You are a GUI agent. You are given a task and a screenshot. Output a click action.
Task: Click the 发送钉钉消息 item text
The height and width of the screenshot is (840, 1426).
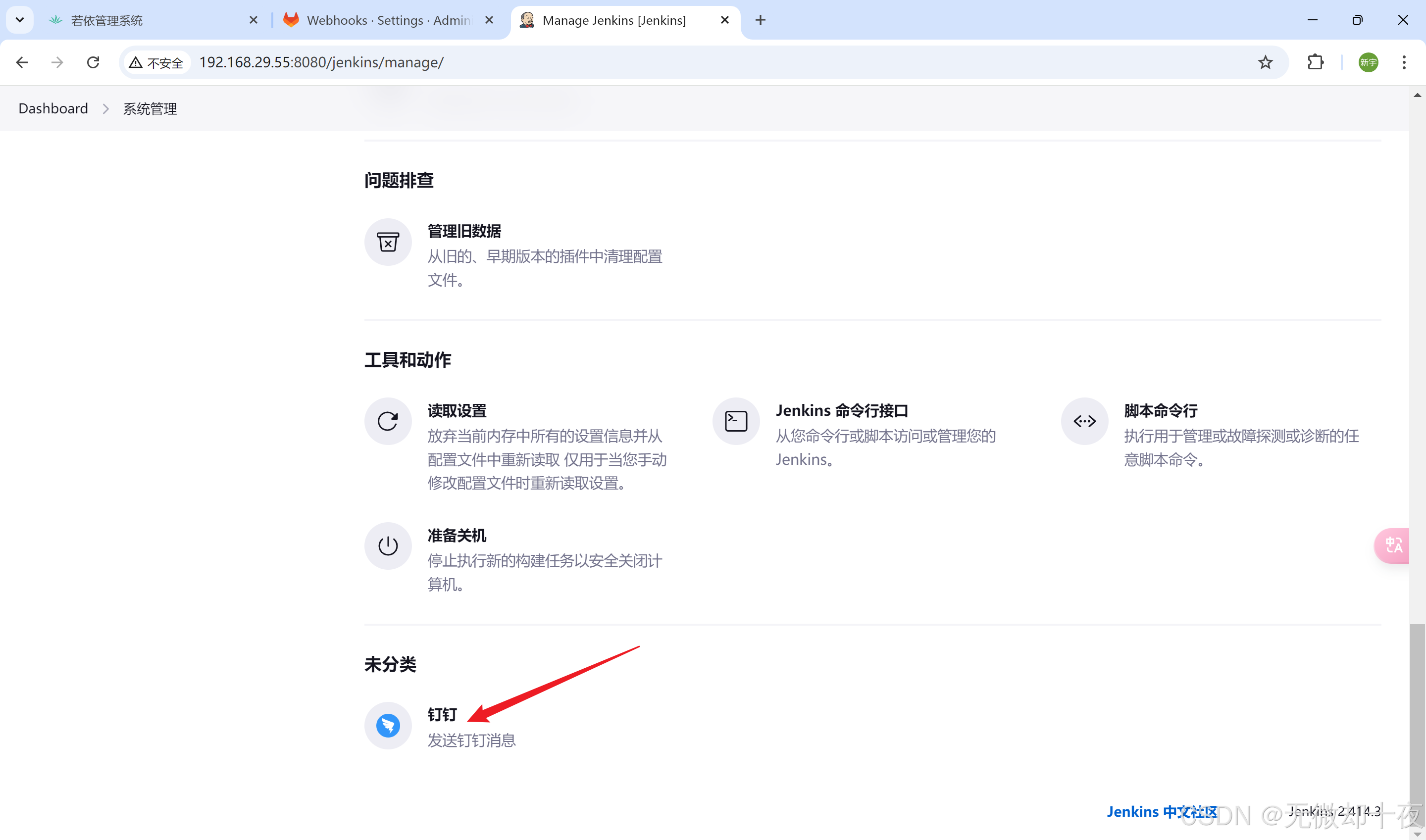[471, 741]
